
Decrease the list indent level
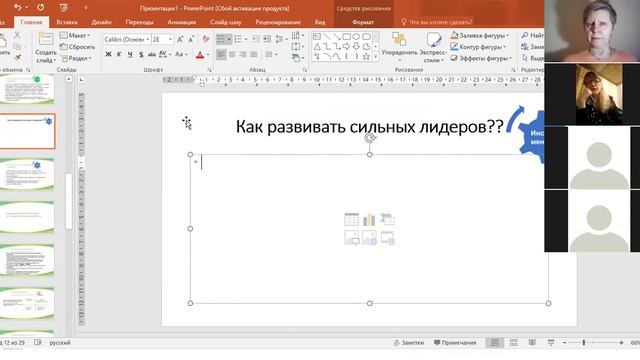click(x=256, y=39)
